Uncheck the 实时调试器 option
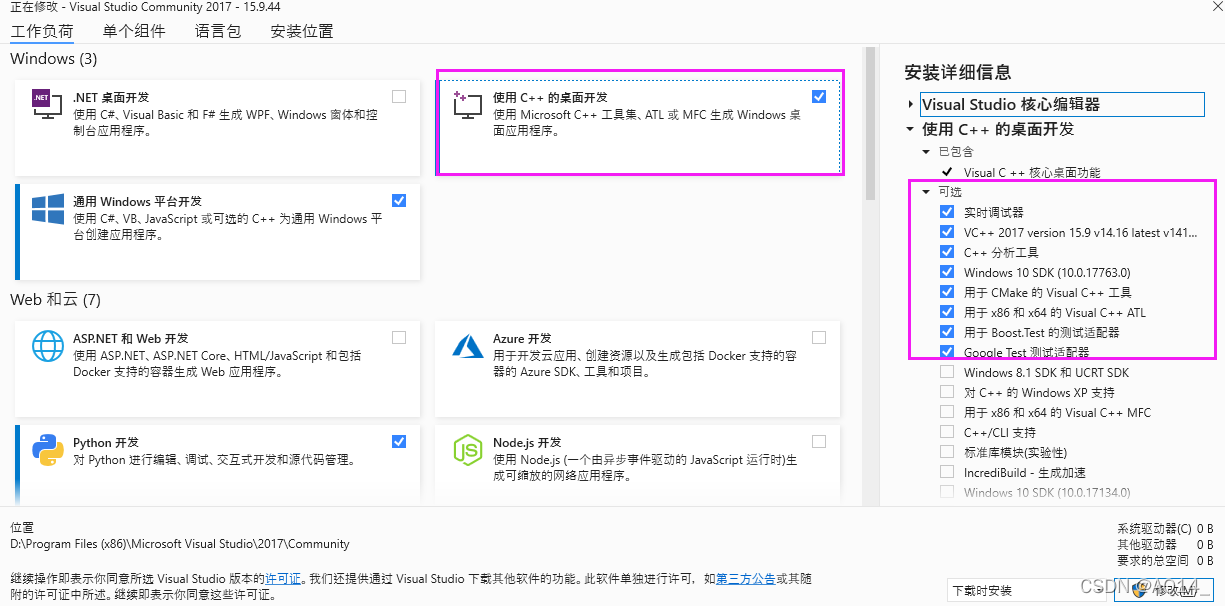The height and width of the screenshot is (606, 1225). [947, 211]
